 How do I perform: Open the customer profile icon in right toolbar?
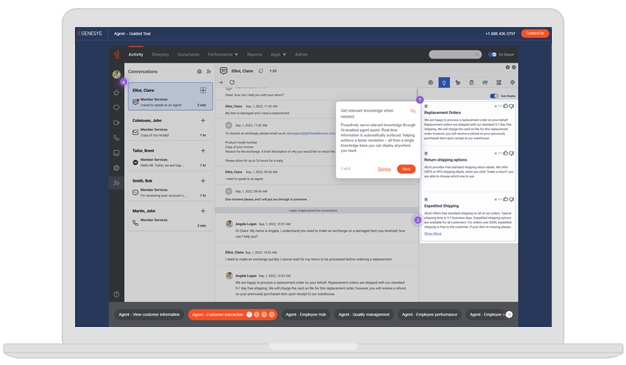[430, 82]
